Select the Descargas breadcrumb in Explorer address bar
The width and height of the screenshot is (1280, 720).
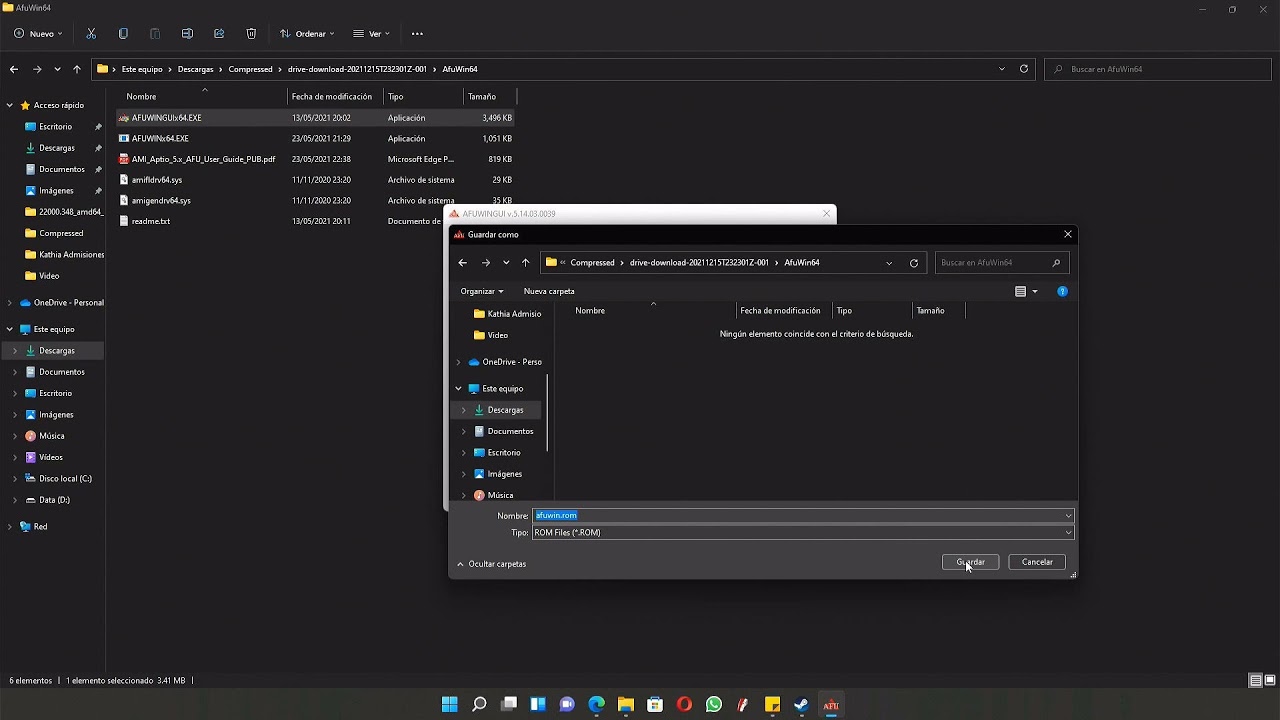tap(195, 69)
